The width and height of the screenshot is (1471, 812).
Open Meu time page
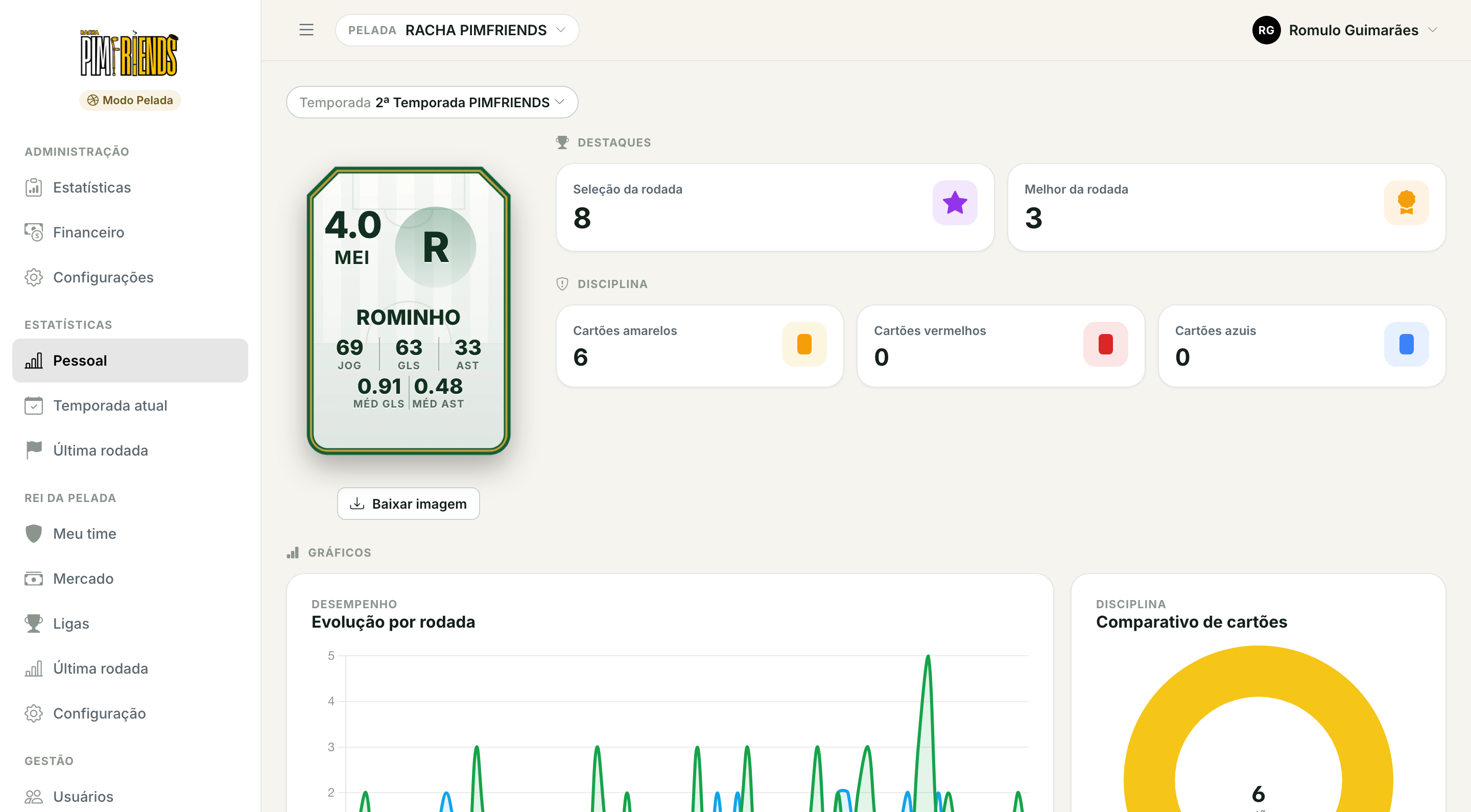click(130, 533)
